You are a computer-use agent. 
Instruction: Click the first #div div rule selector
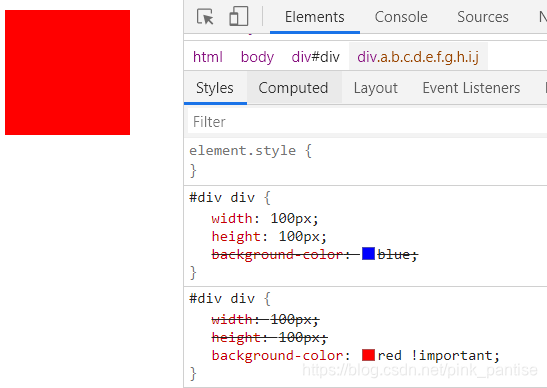(222, 197)
